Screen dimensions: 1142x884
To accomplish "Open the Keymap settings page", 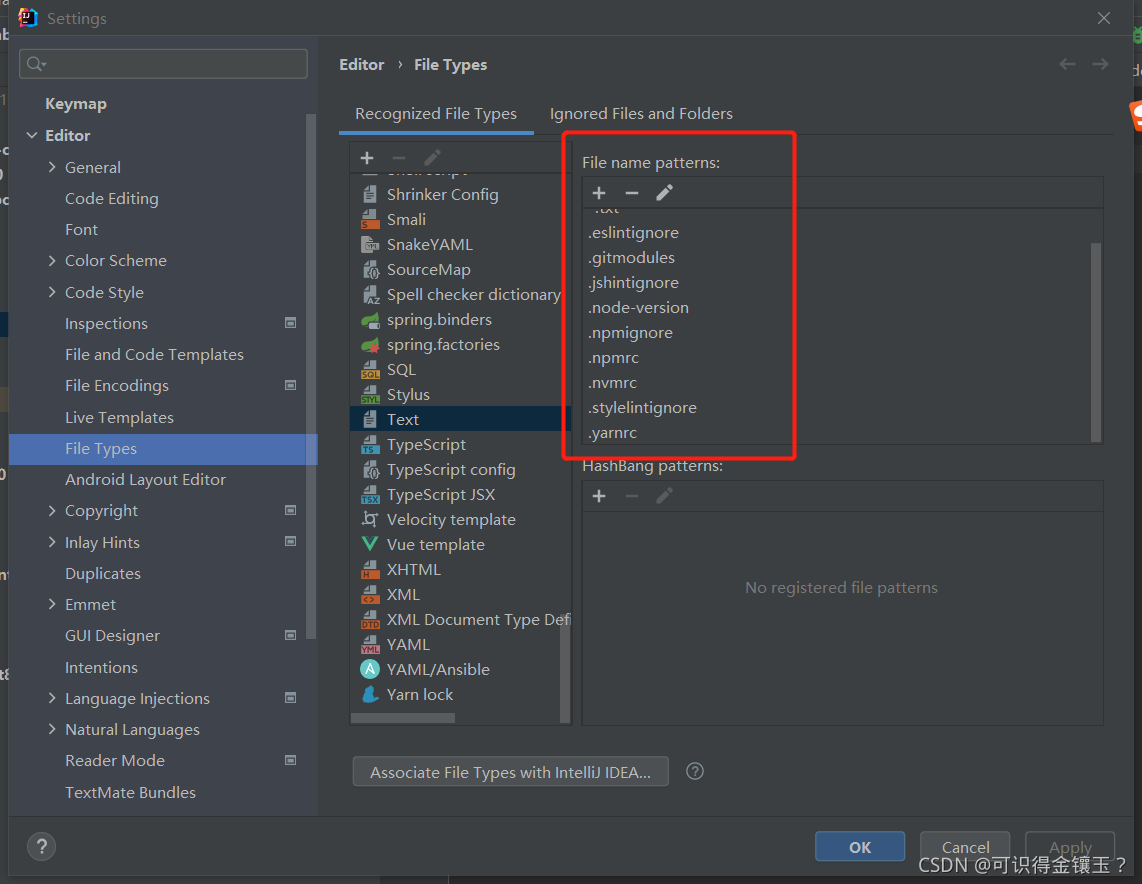I will (76, 104).
